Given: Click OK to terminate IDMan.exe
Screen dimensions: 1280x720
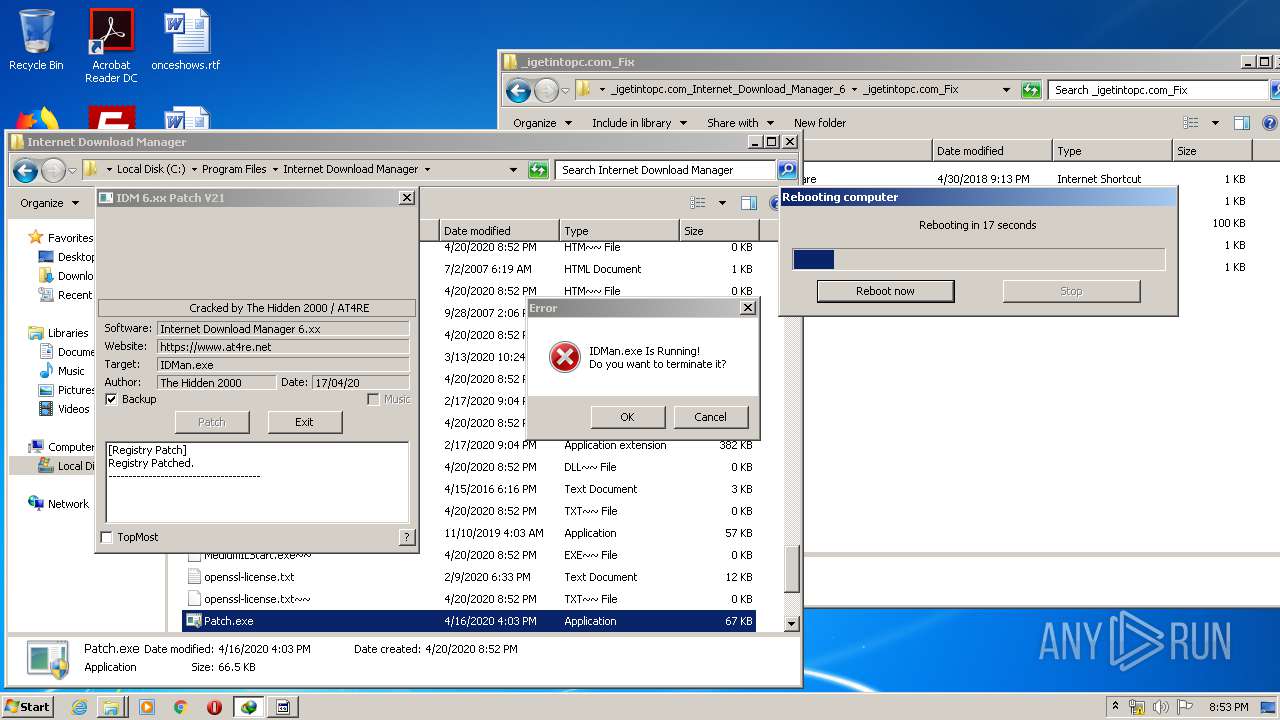Looking at the screenshot, I should (x=627, y=417).
